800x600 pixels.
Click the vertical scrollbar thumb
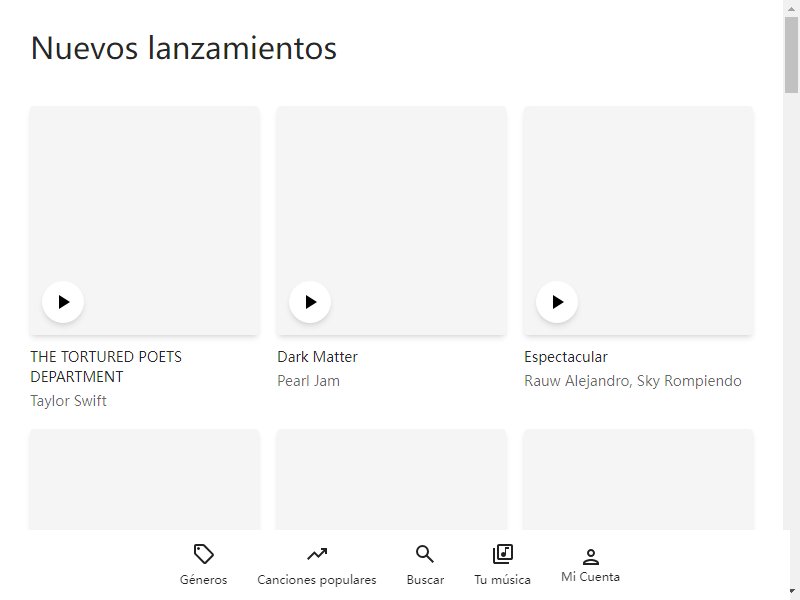point(791,55)
